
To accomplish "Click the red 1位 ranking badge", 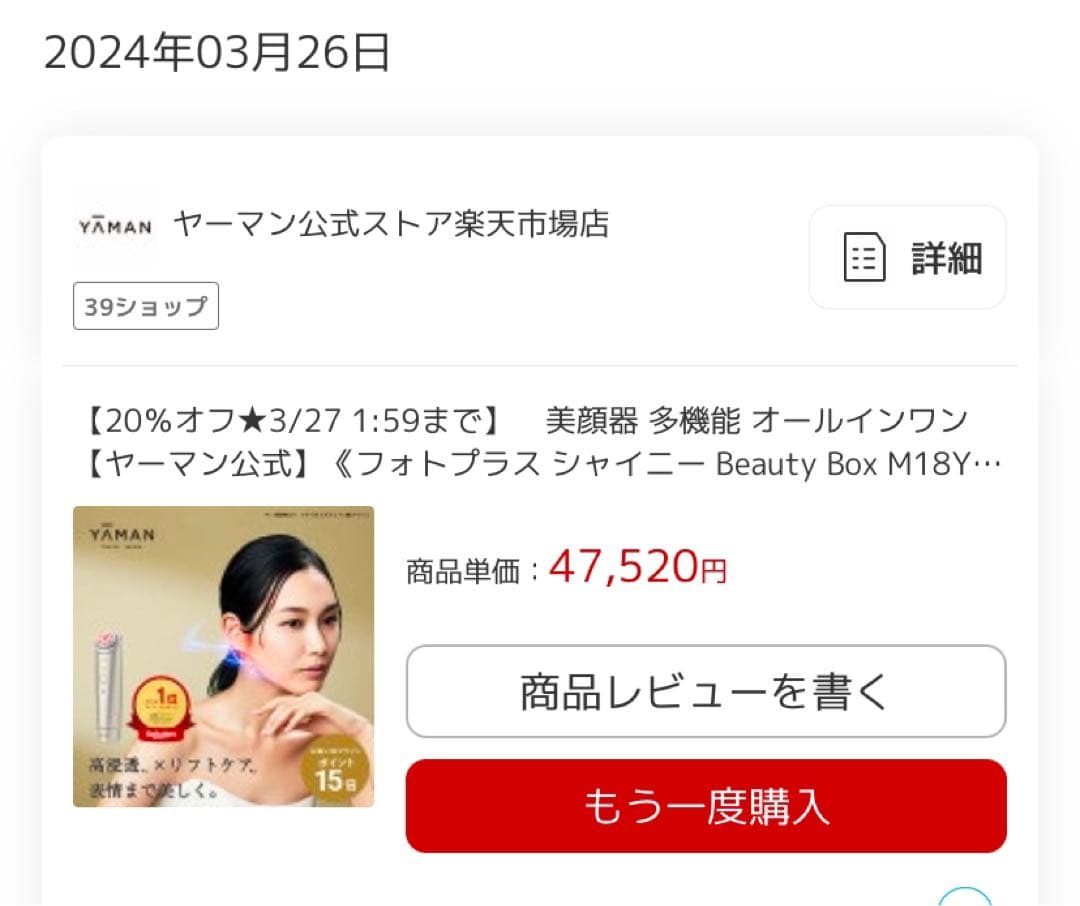I will (160, 708).
